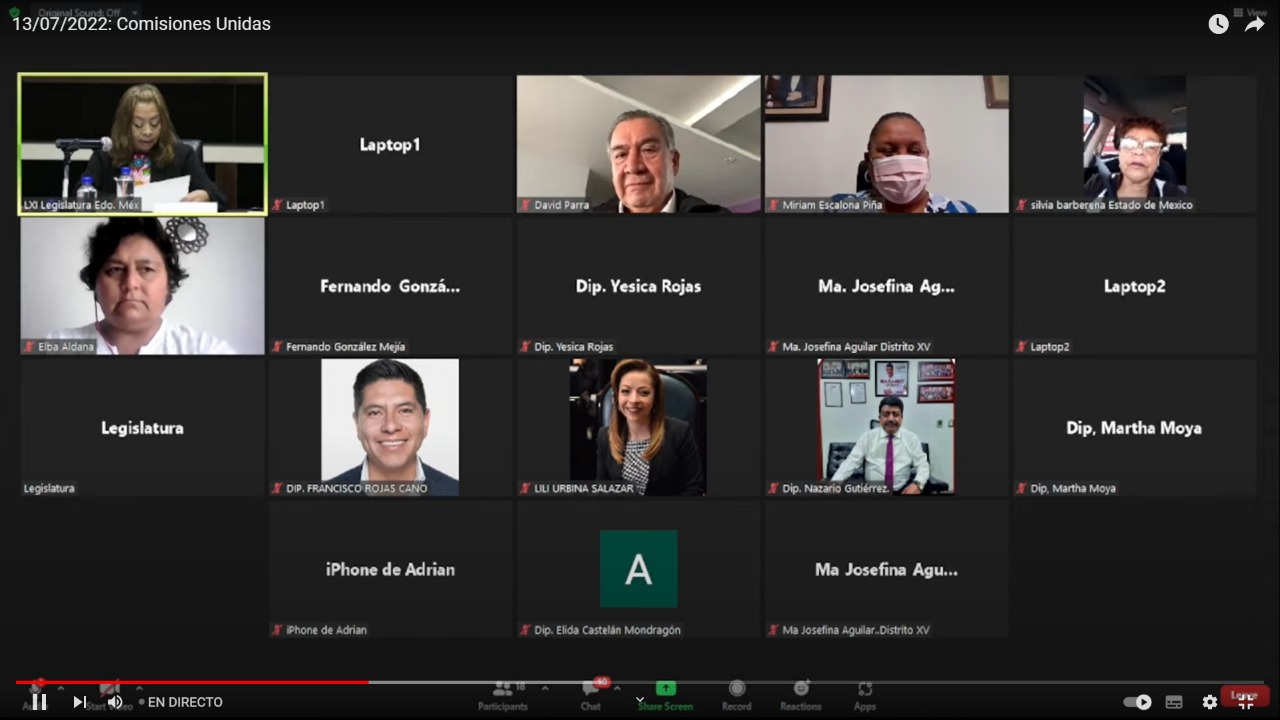Expand the arrow next to Chat

pos(617,688)
